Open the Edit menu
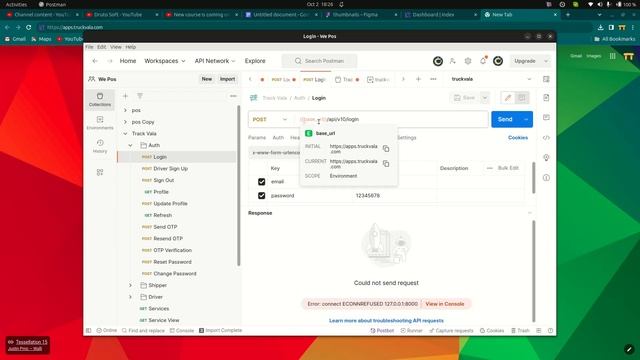This screenshot has width=640, height=360. (102, 47)
